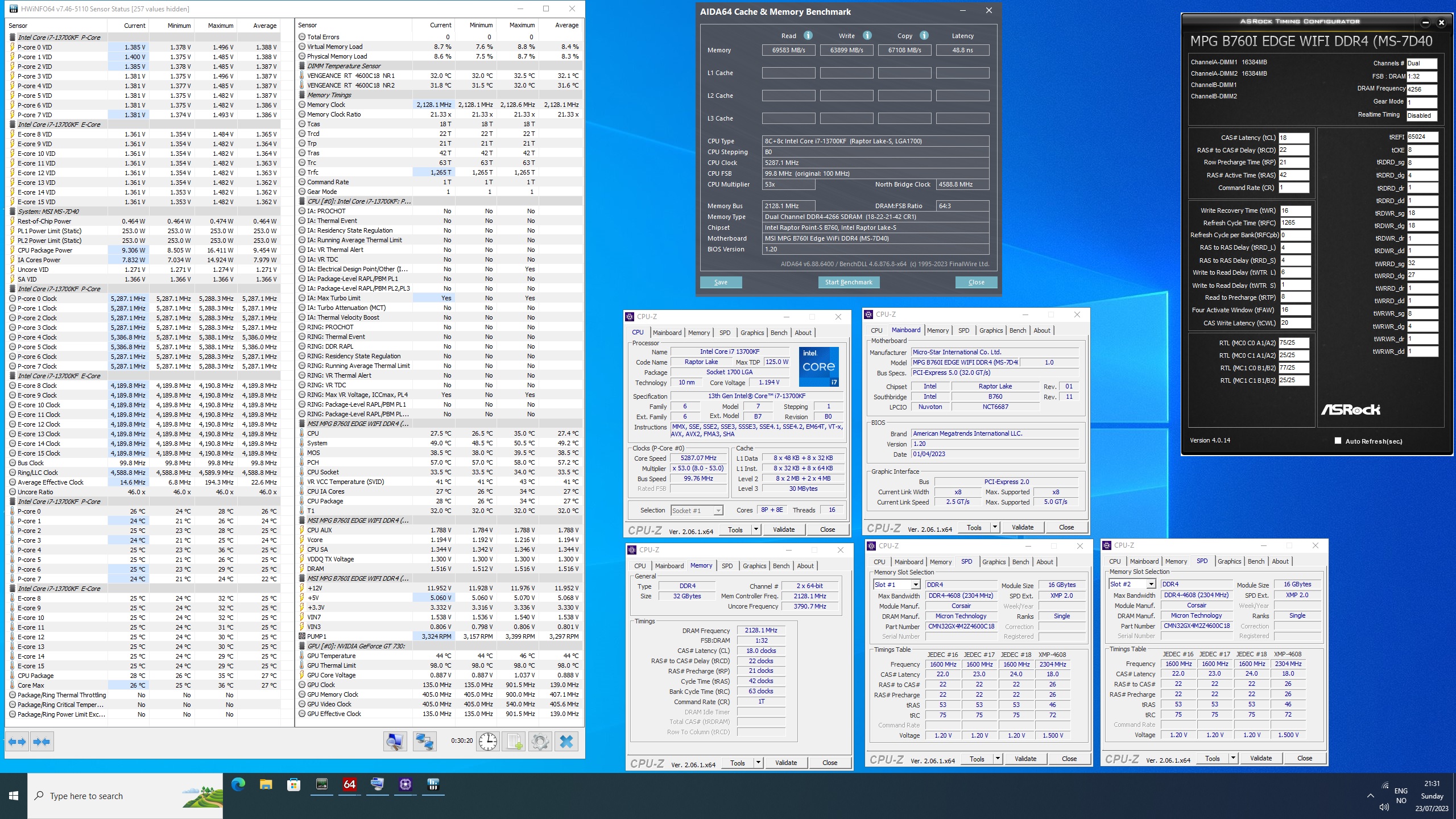Viewport: 1456px width, 819px height.
Task: Click Validate in CPU-Z Slot #2 window
Action: [1261, 758]
